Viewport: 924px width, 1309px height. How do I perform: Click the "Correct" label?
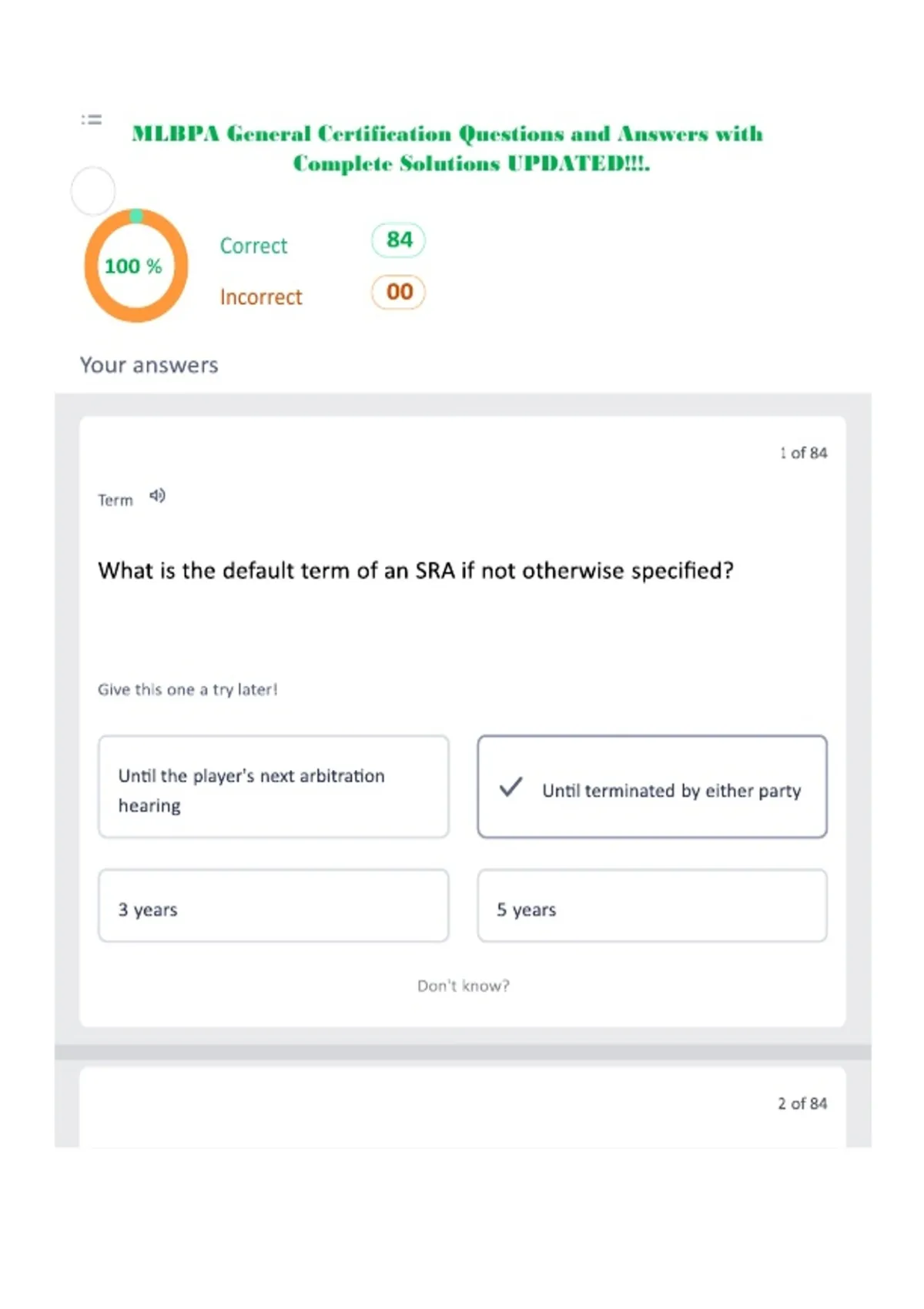pyautogui.click(x=253, y=246)
